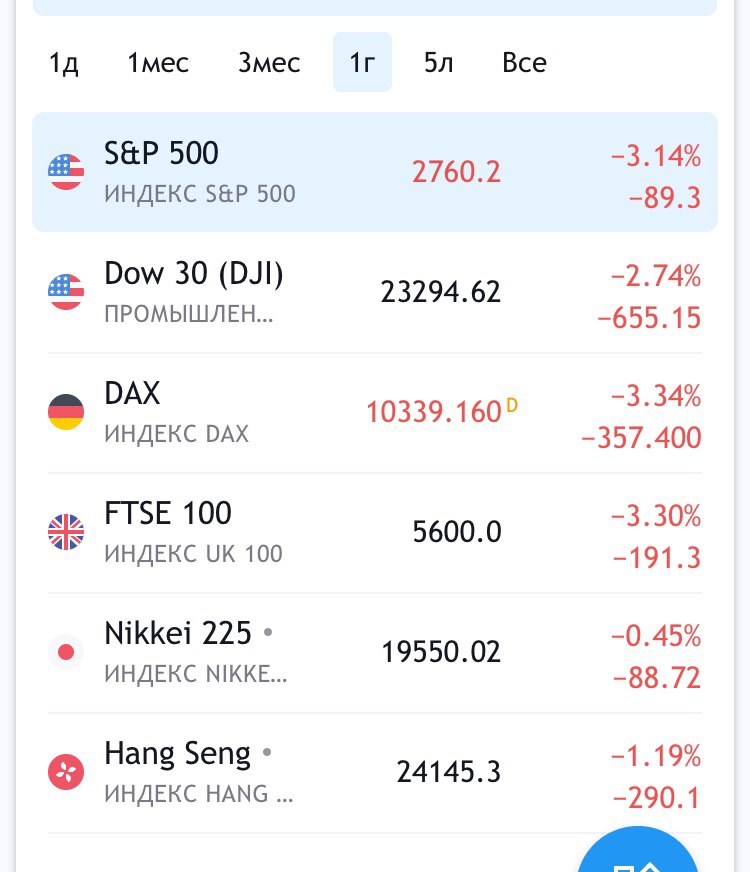
Task: Click the DAX price 10339.160
Action: [x=434, y=412]
